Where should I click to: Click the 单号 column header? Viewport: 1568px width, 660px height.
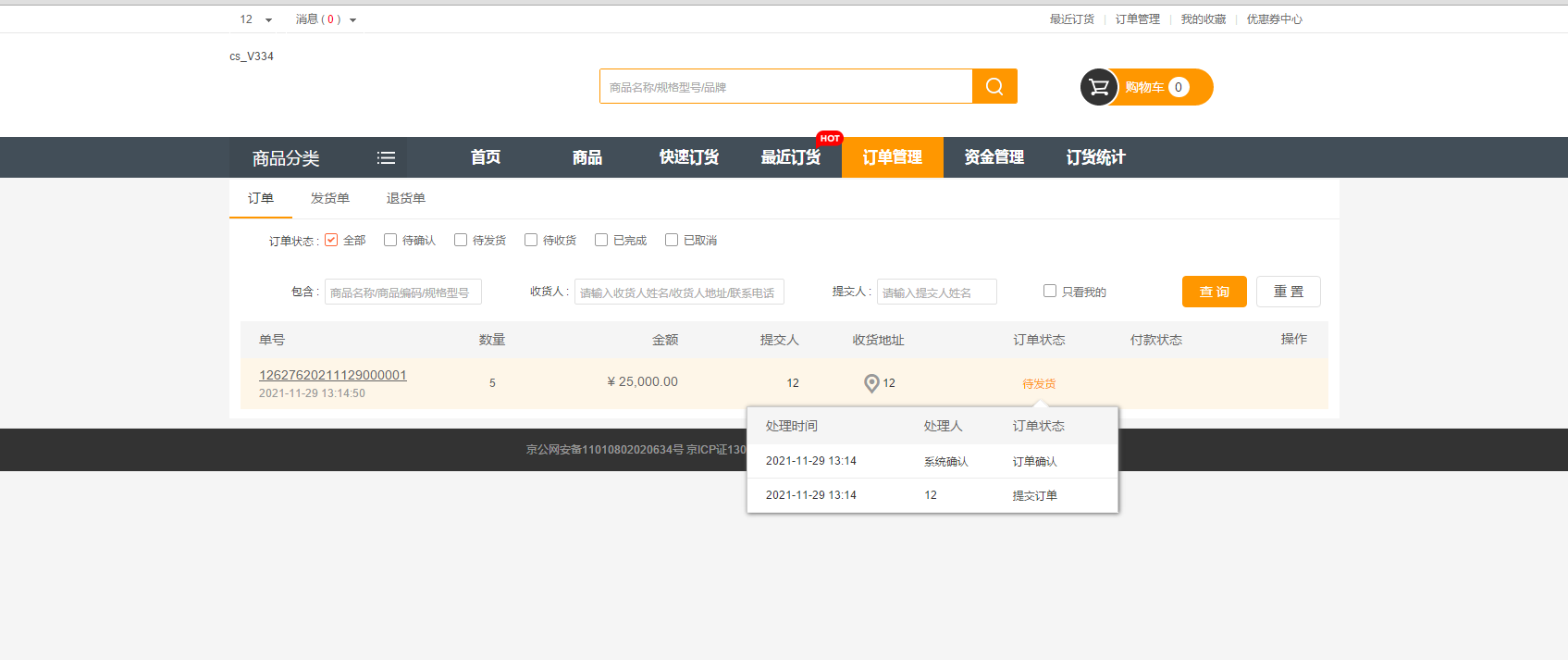tap(272, 340)
